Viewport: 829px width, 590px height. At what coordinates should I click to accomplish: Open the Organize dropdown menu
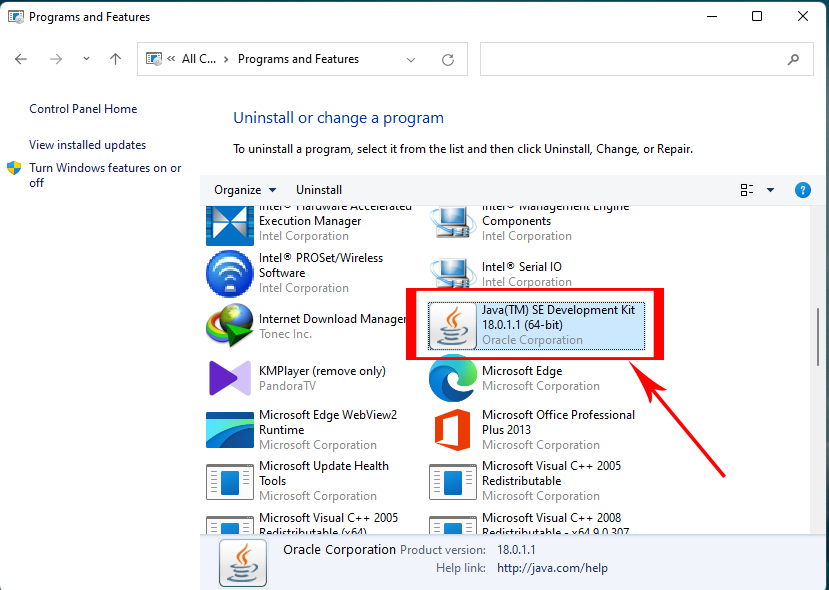245,190
